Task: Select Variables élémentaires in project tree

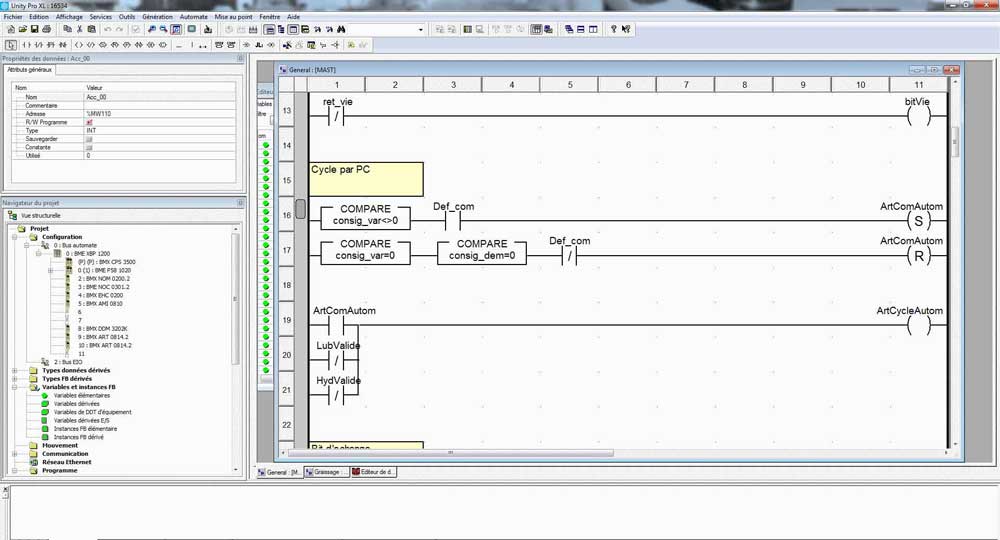Action: pyautogui.click(x=81, y=395)
